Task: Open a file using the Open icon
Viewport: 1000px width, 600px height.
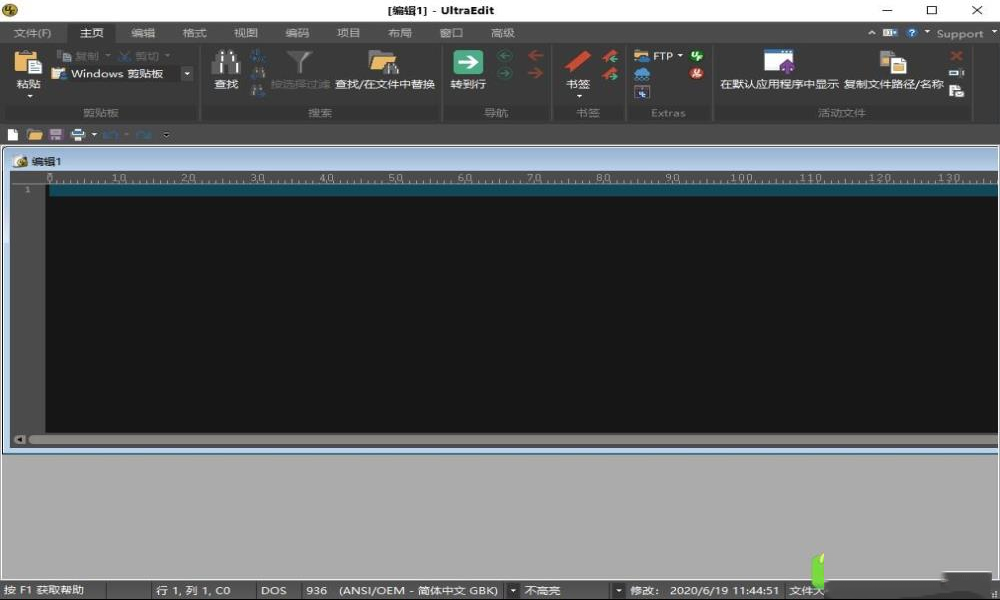Action: (x=35, y=133)
